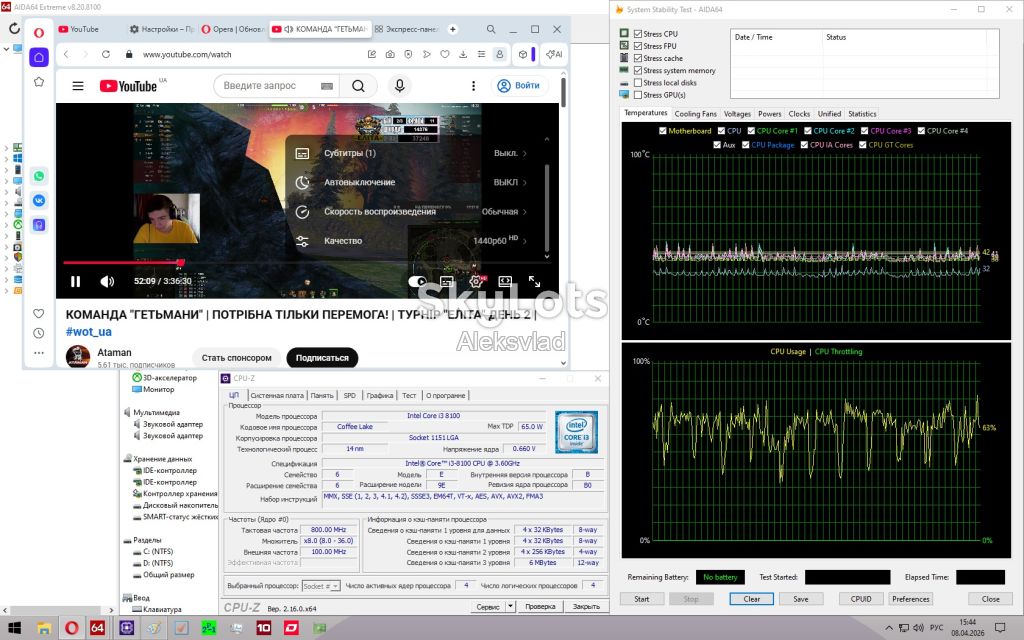
Task: Click the Подписаться subscribe button
Action: tap(322, 358)
